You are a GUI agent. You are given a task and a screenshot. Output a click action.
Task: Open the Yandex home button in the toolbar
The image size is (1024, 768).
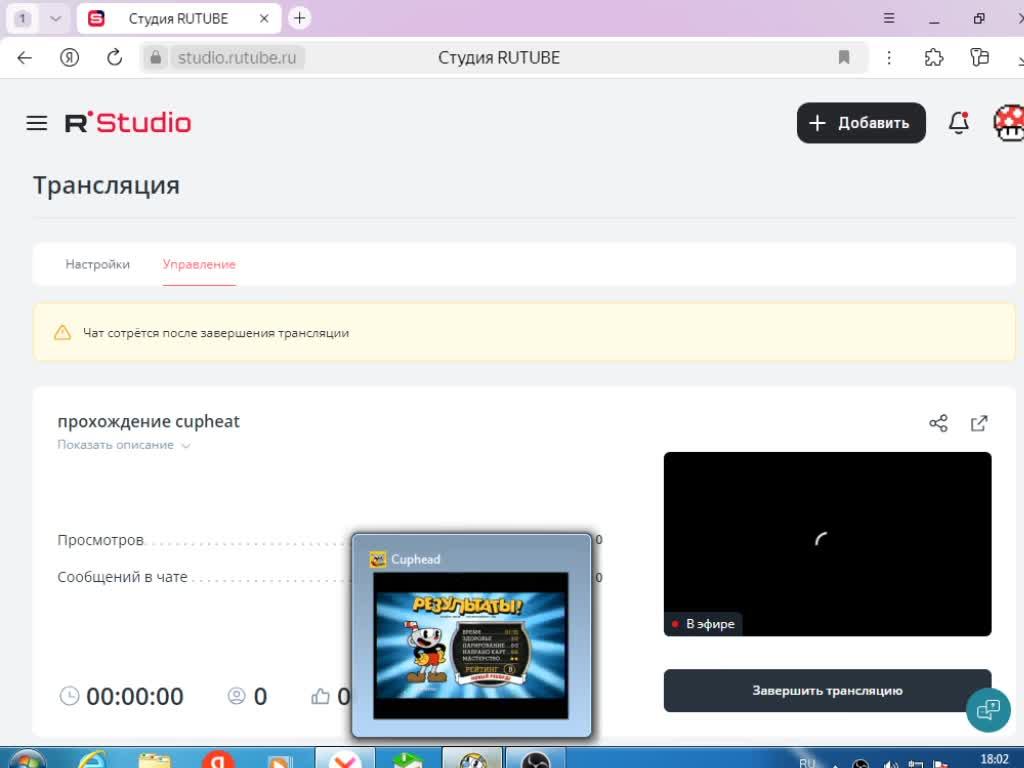pos(69,57)
